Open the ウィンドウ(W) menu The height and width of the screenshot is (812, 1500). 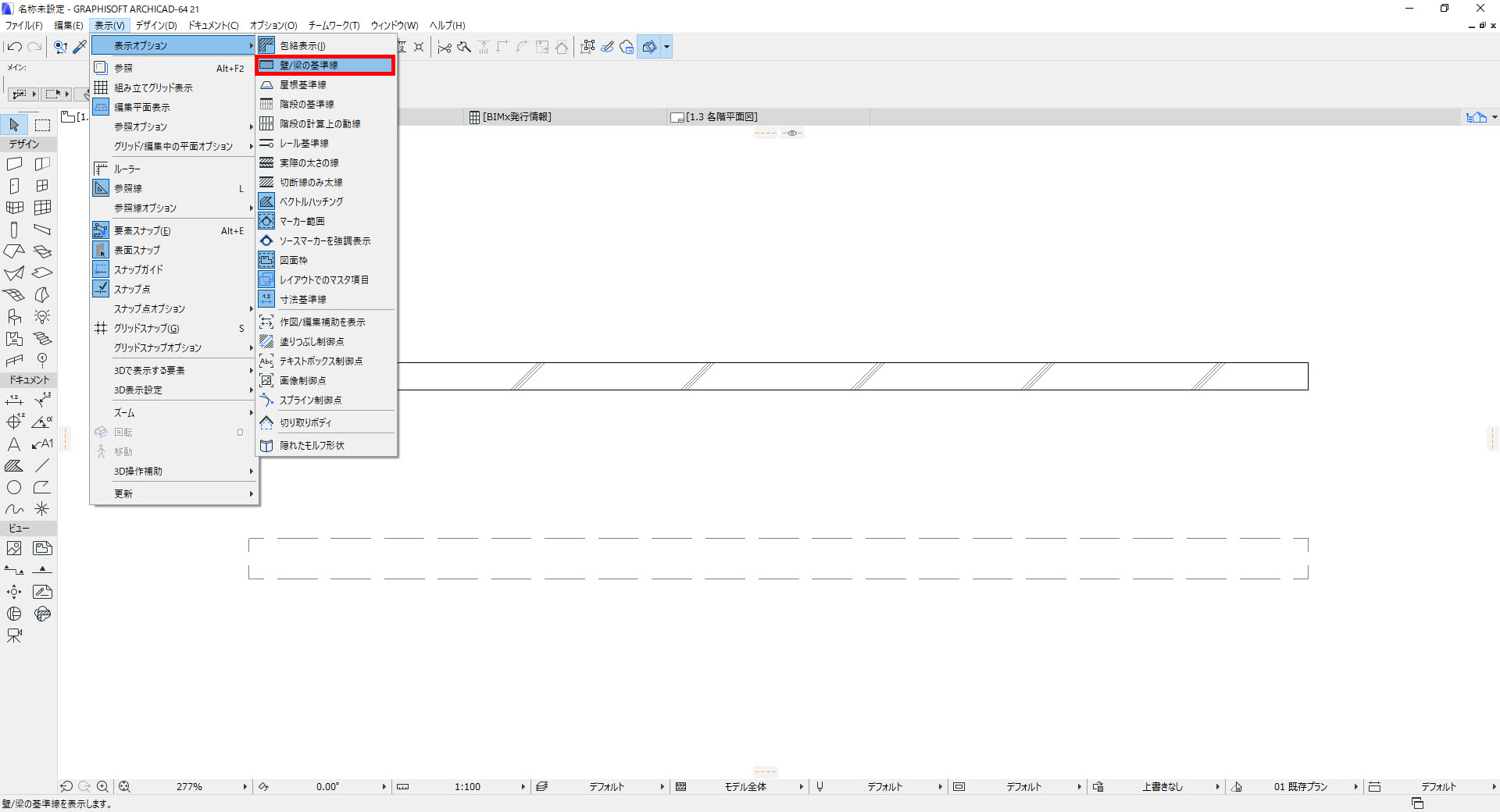pyautogui.click(x=395, y=26)
